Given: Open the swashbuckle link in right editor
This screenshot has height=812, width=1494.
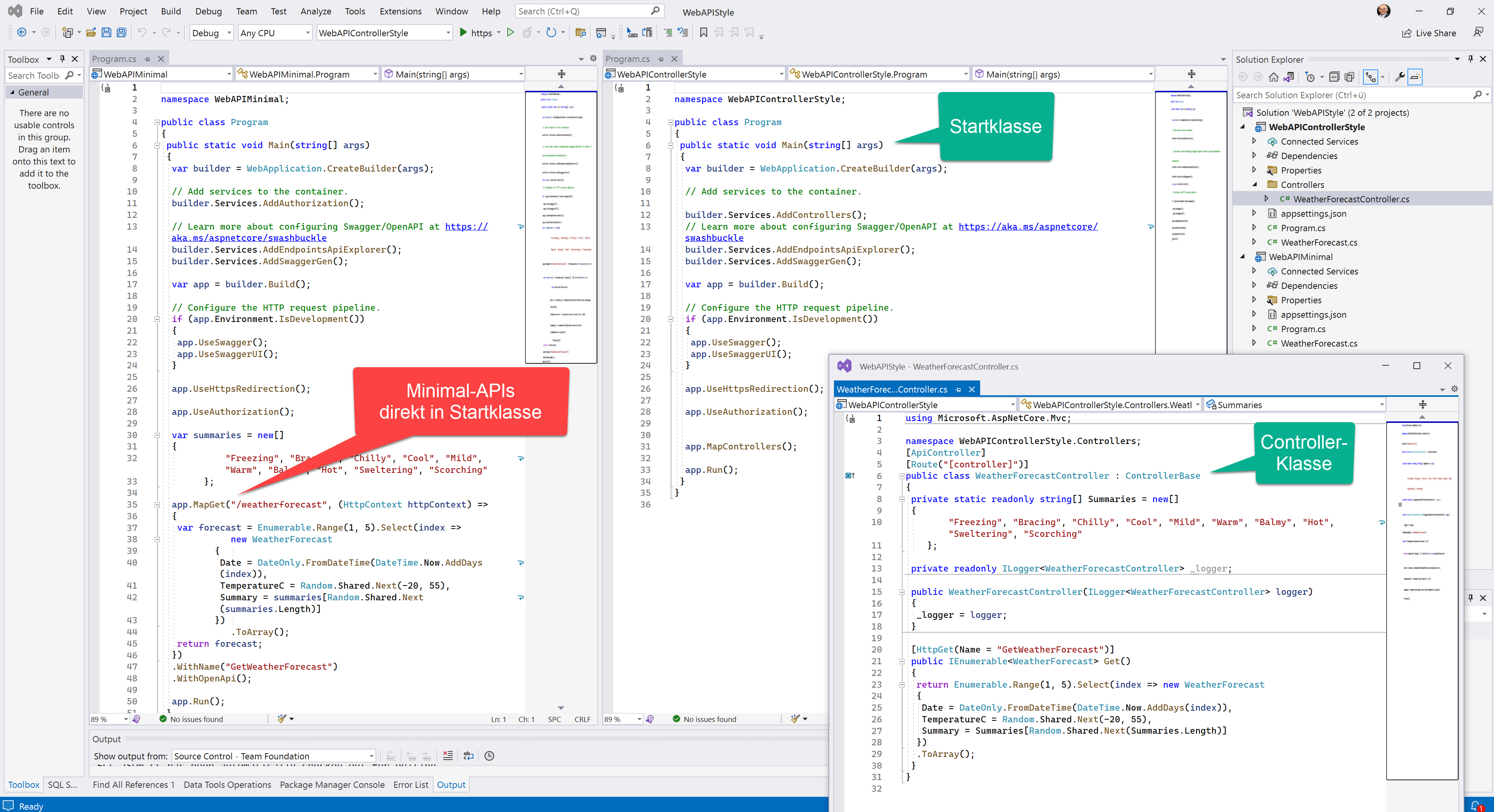Looking at the screenshot, I should [714, 238].
